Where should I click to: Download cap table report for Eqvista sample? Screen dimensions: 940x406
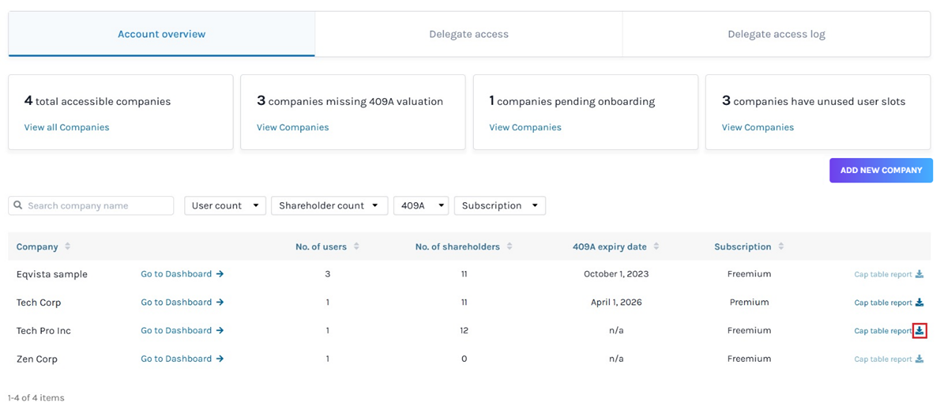tap(919, 274)
